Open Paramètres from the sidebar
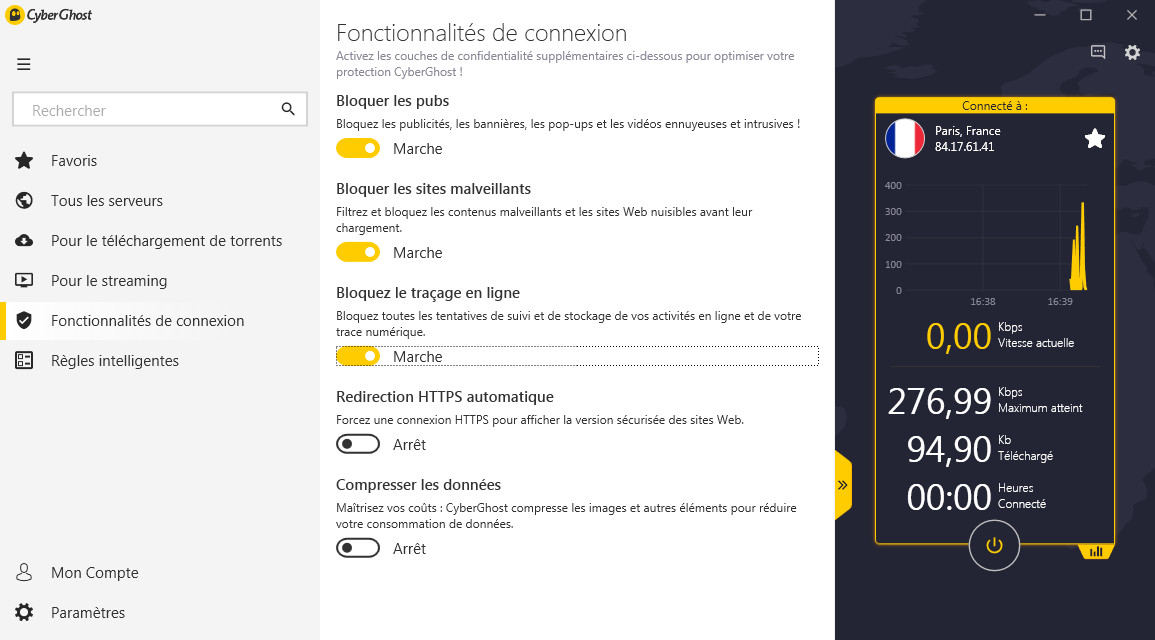Image resolution: width=1155 pixels, height=640 pixels. (x=161, y=612)
